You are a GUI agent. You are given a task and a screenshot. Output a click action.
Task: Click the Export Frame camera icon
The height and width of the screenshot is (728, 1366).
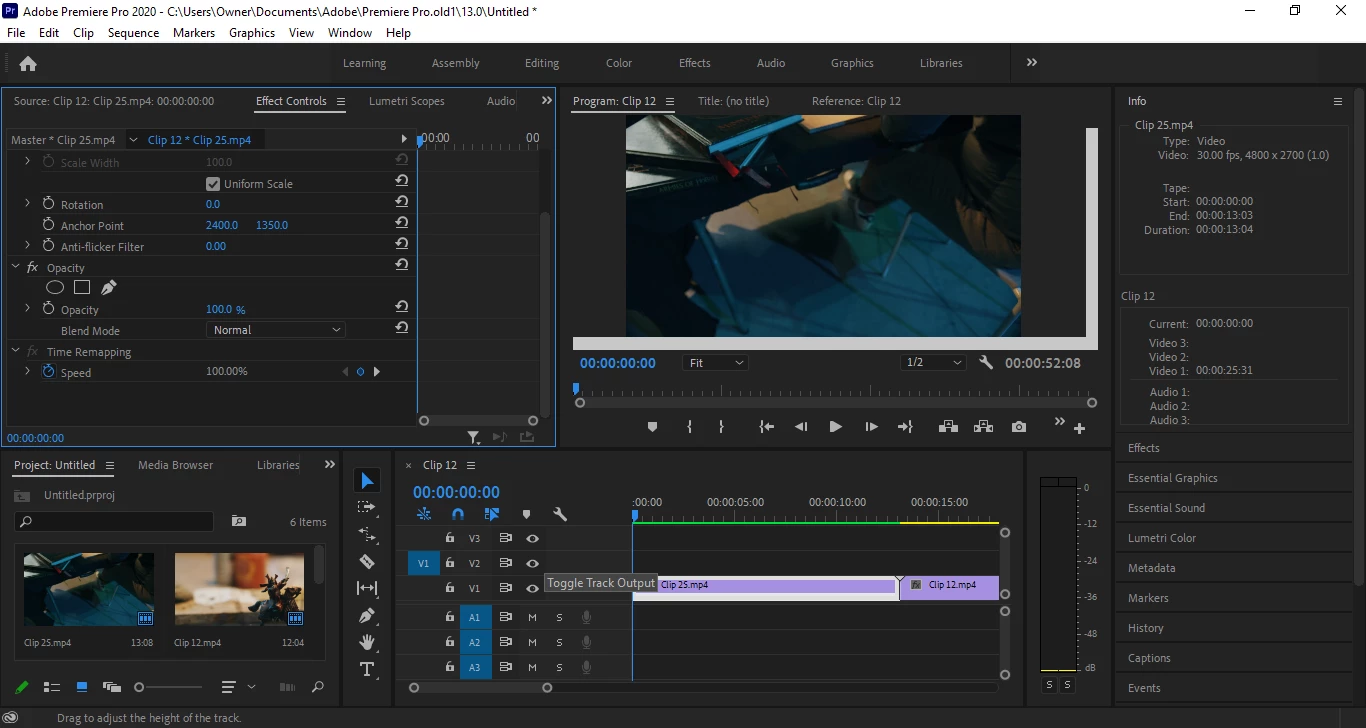pos(1018,427)
